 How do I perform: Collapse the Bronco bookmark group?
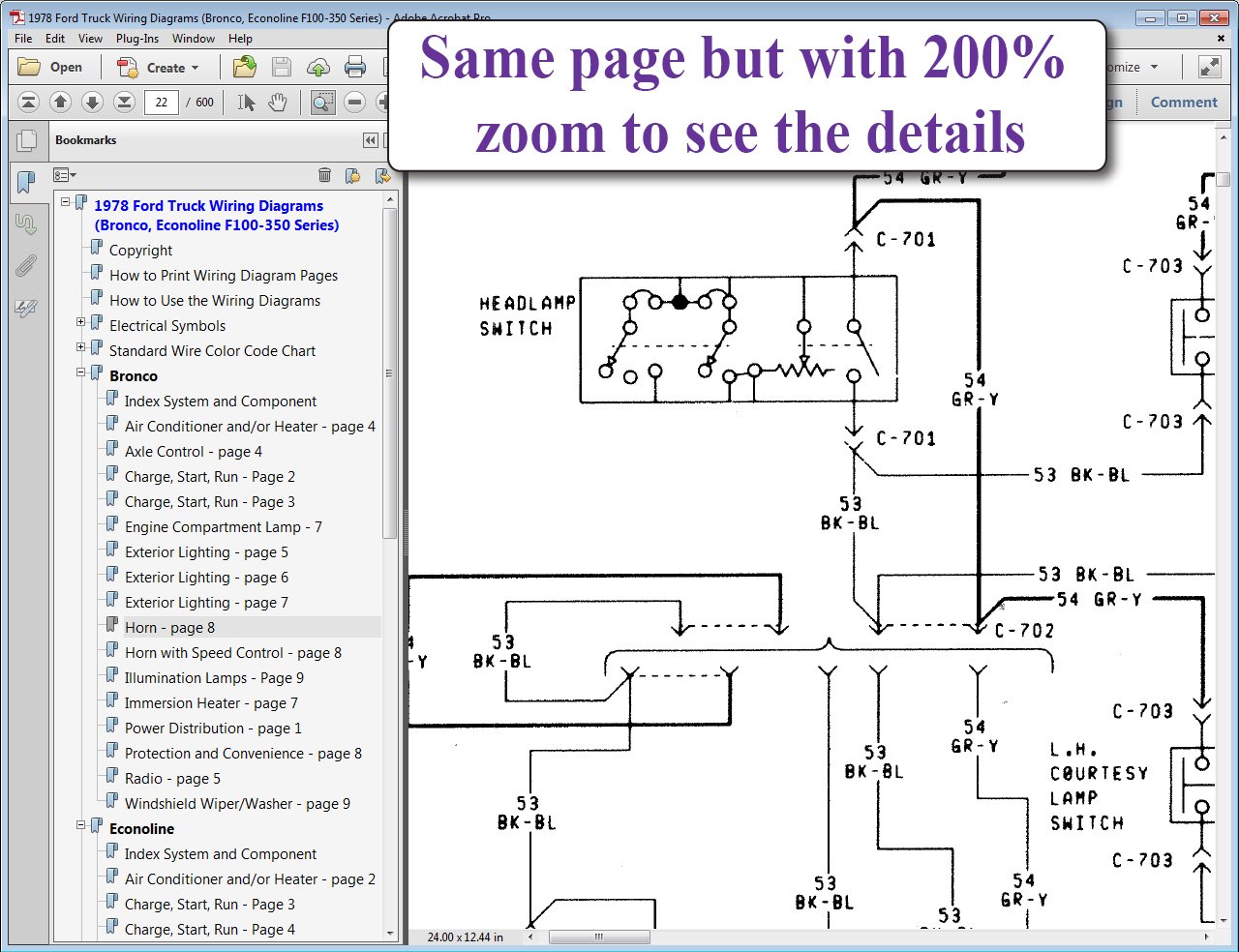click(x=81, y=372)
